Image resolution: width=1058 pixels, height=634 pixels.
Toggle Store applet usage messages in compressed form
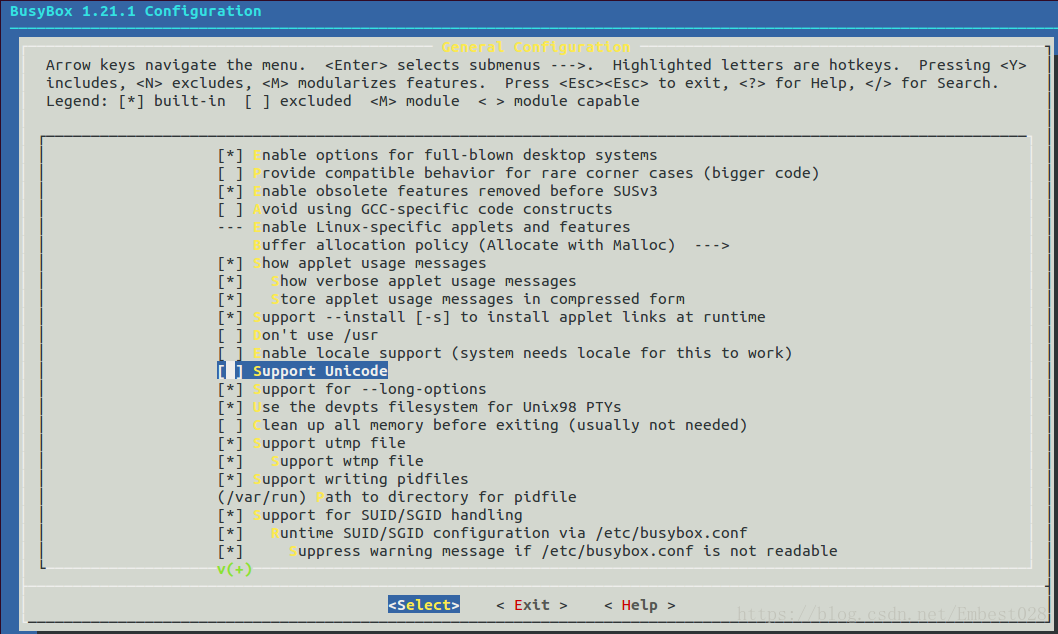tap(451, 299)
